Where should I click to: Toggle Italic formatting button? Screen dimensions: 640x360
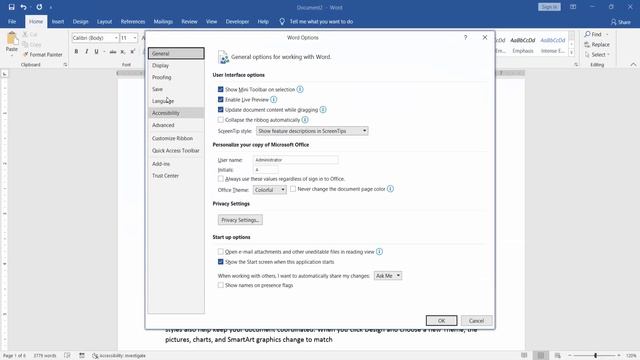tap(87, 51)
